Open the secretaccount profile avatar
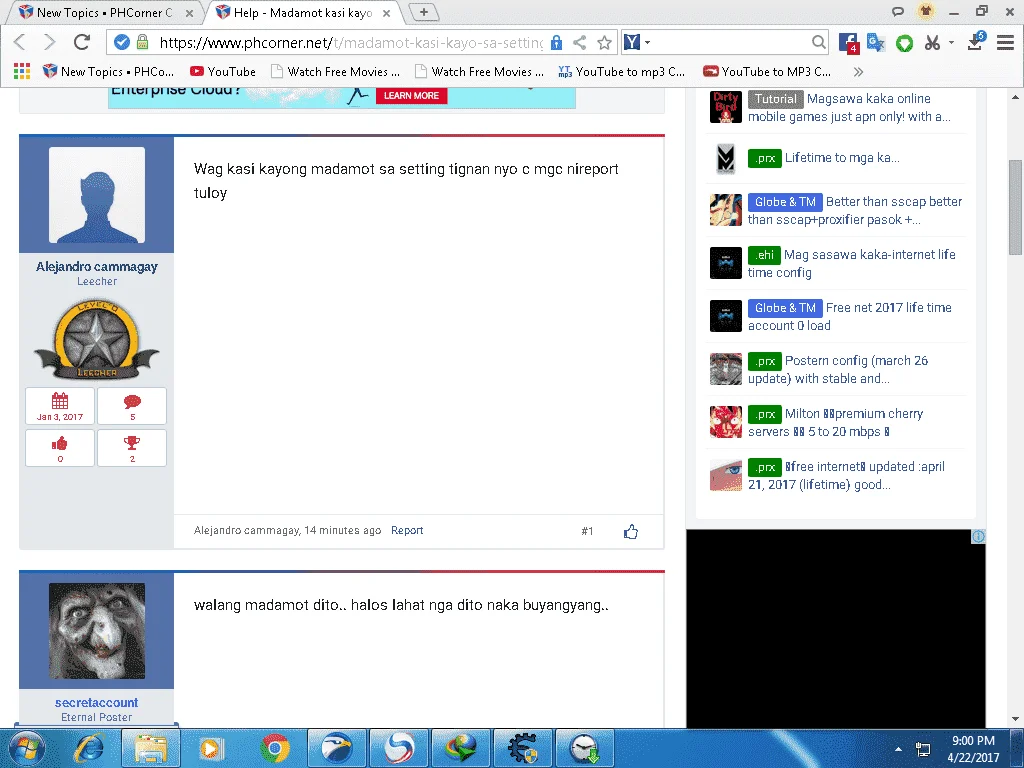The image size is (1024, 768). point(97,631)
